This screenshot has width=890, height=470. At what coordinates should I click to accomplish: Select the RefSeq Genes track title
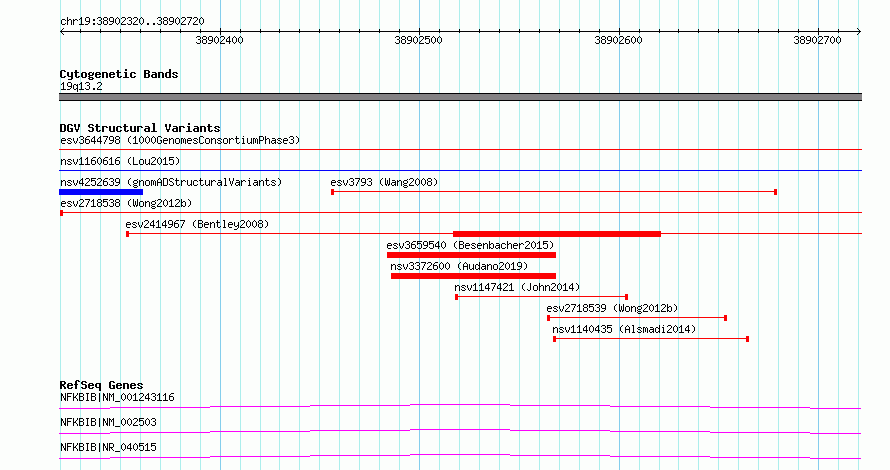click(x=101, y=385)
